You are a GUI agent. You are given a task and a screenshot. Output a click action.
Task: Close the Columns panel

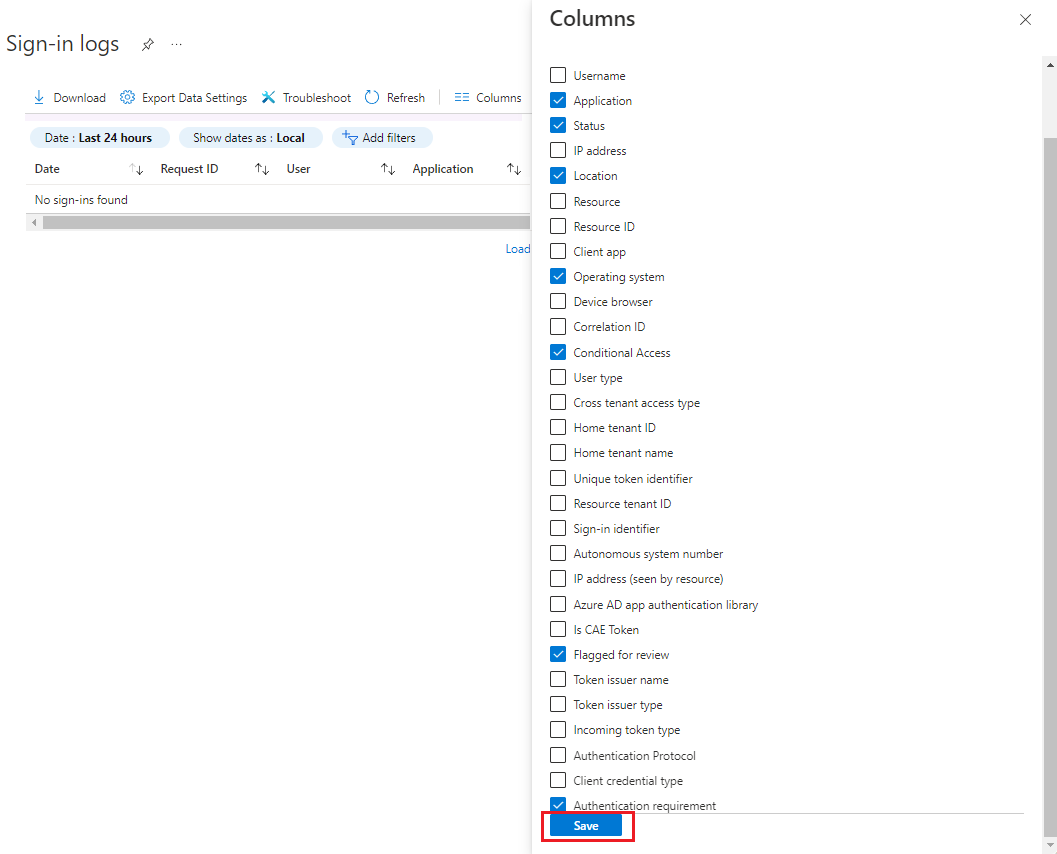1025,20
